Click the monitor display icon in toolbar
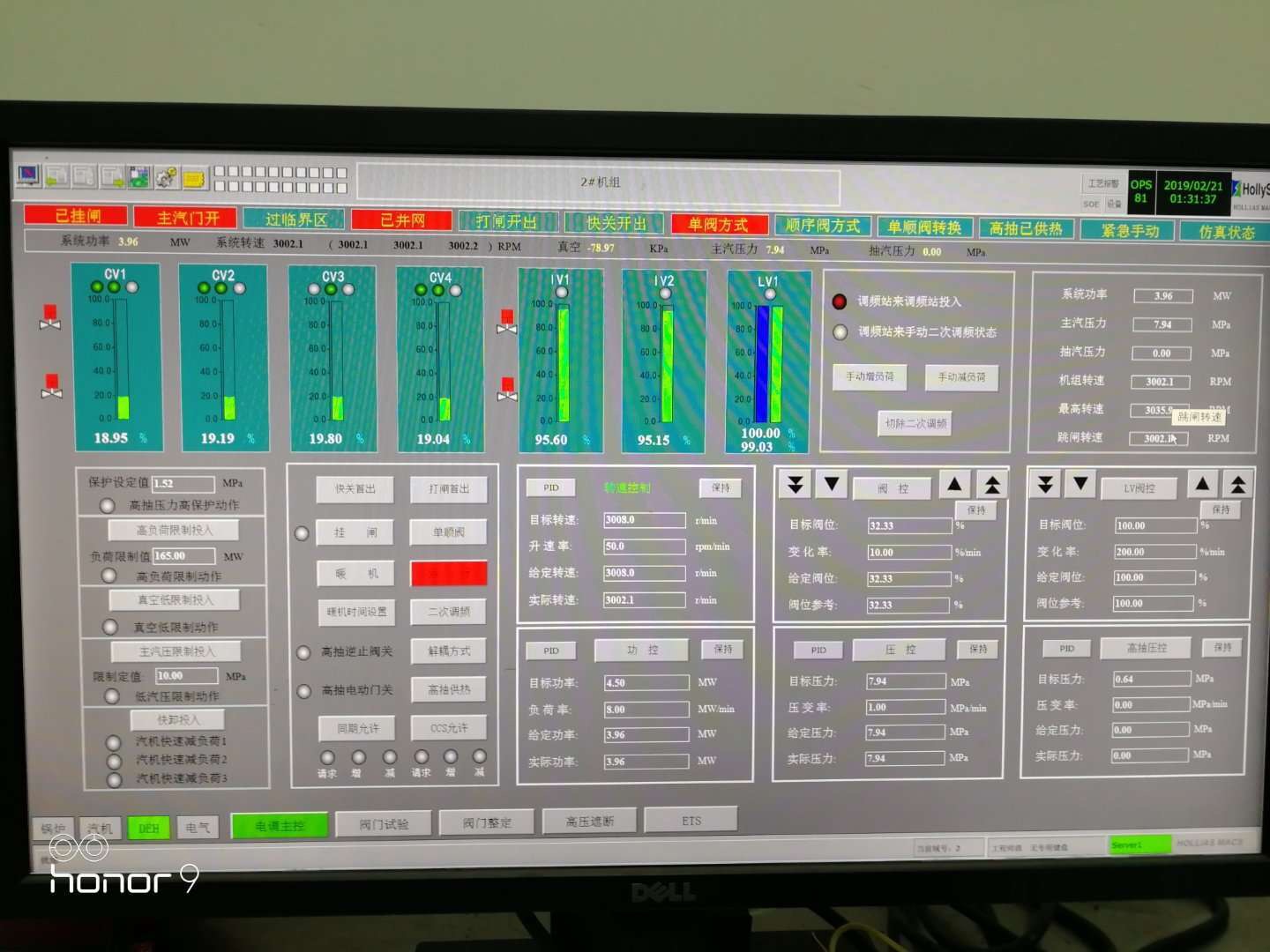Screen dimensions: 1270x952 coord(29,175)
